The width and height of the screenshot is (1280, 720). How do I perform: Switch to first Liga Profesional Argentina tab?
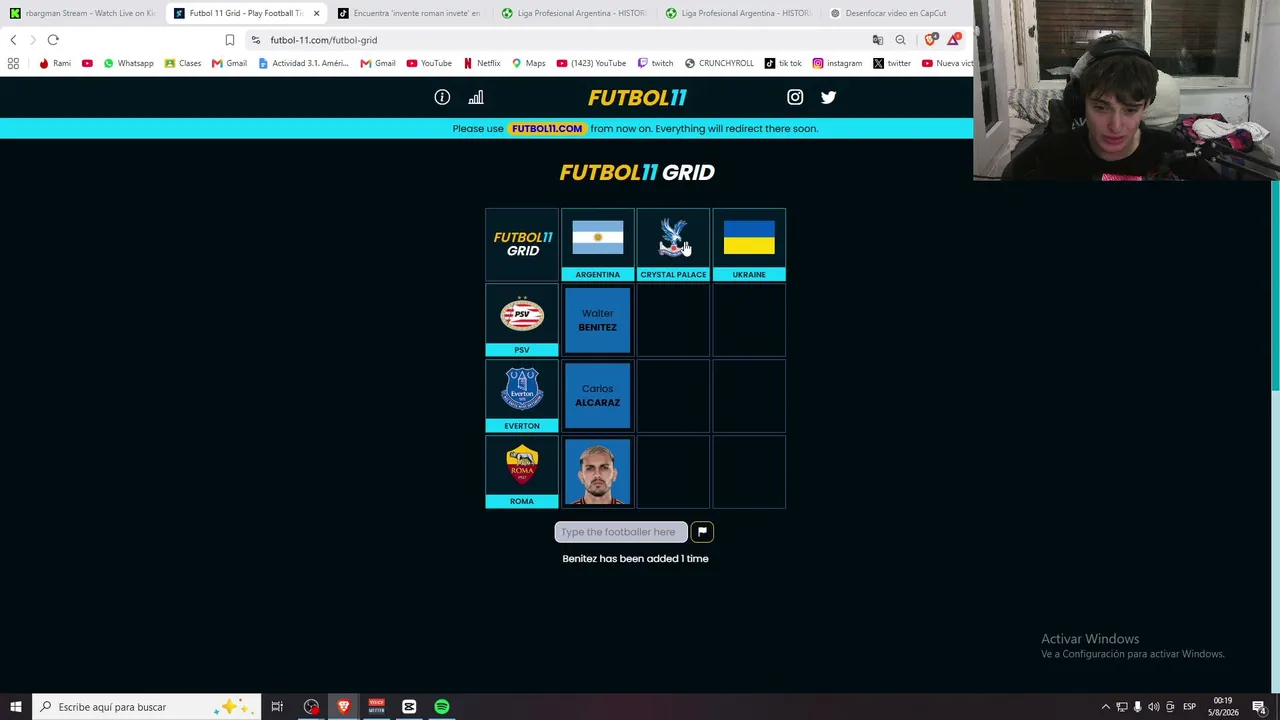[574, 13]
